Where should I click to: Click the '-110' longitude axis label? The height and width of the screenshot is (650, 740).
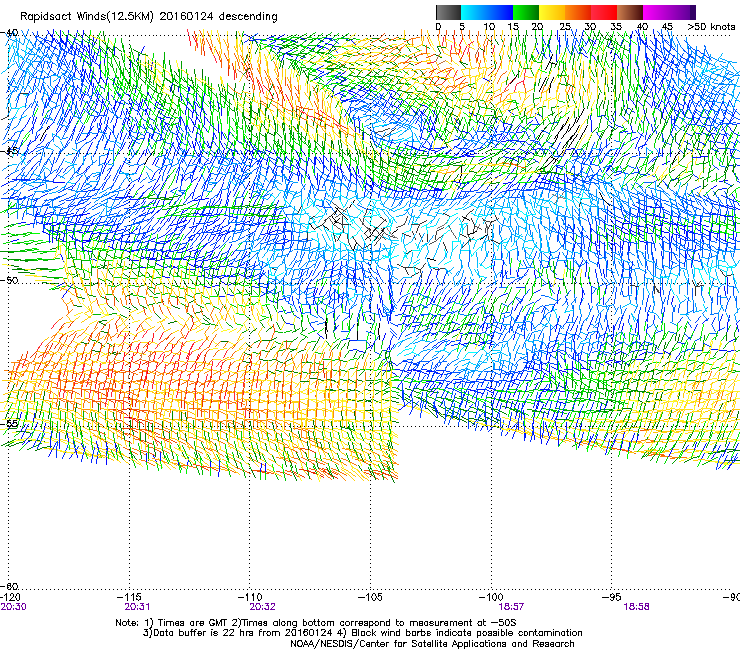coord(250,597)
